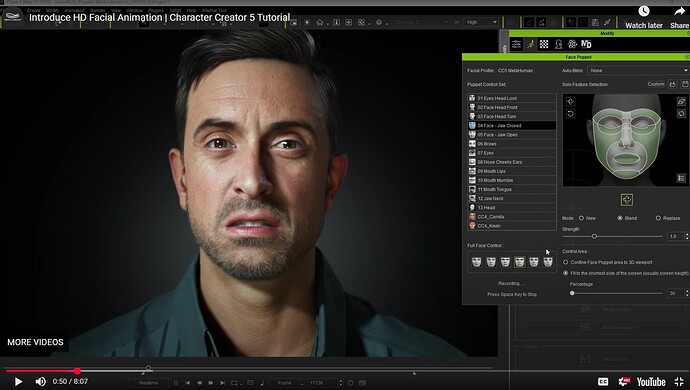Viewport: 690px width, 390px height.
Task: Click the Percentage value field
Action: [x=675, y=293]
